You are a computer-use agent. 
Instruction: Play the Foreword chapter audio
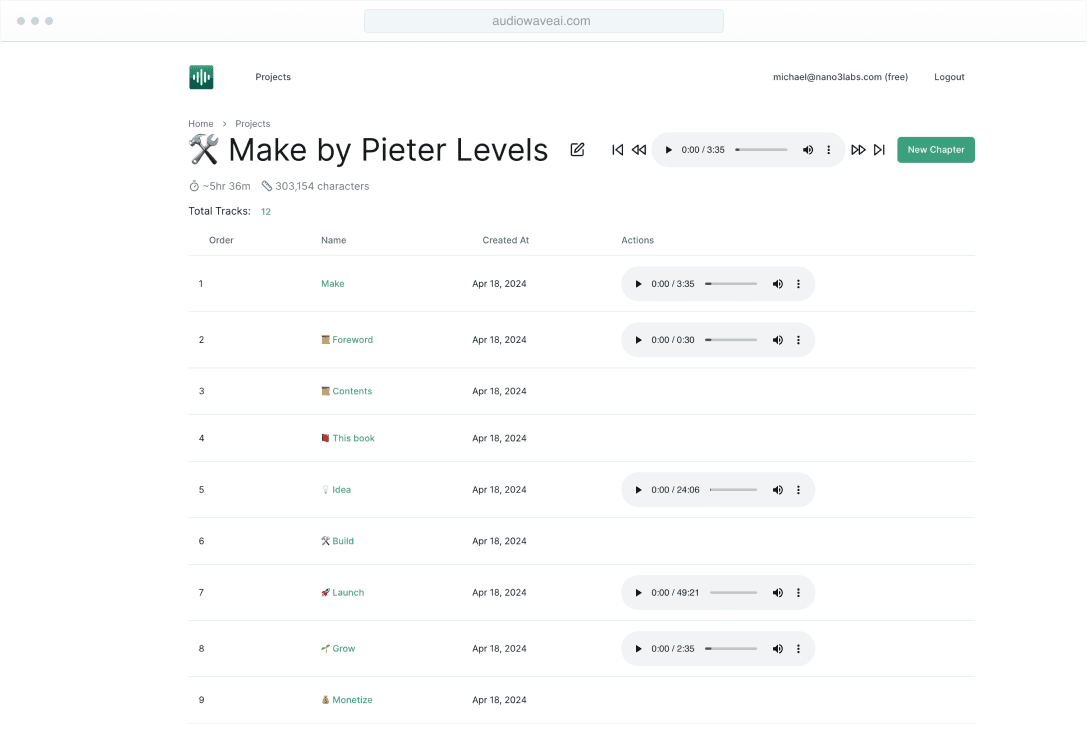(638, 340)
